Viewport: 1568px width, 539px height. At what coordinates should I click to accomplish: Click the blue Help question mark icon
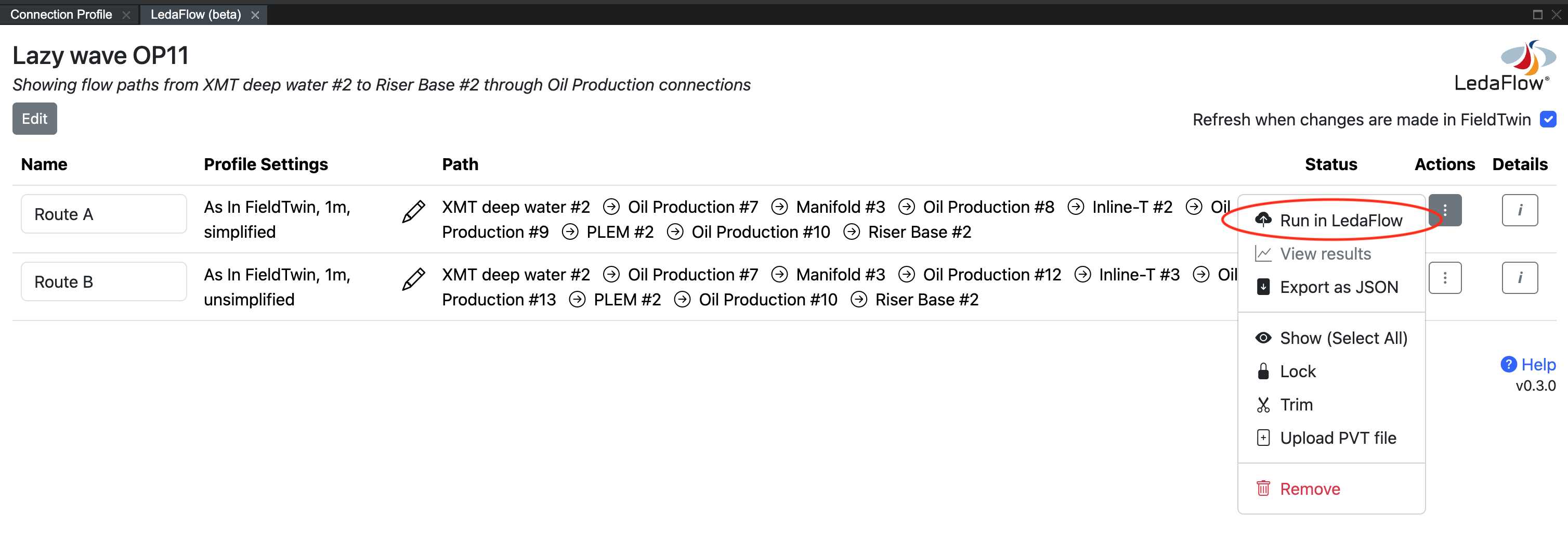click(x=1508, y=364)
